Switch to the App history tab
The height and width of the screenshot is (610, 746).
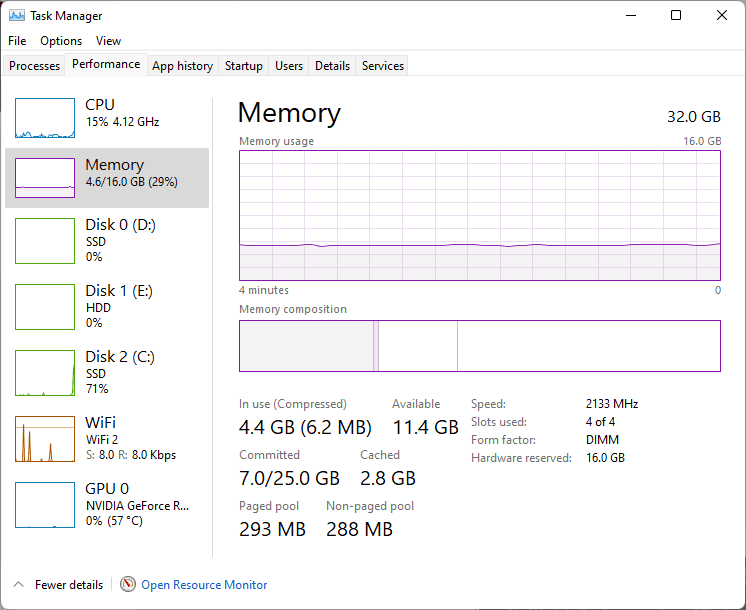183,66
